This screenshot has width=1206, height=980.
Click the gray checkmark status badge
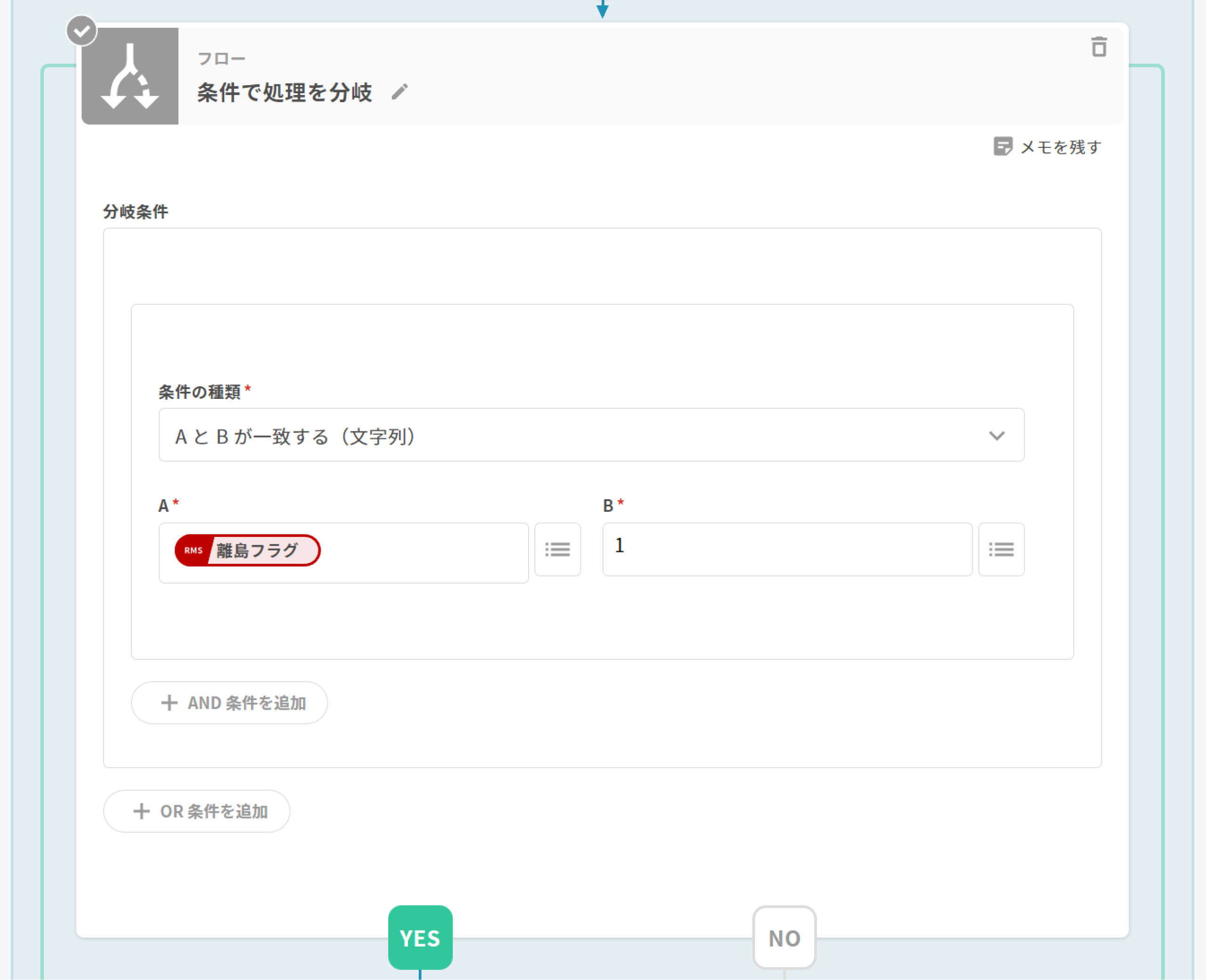pos(82,31)
